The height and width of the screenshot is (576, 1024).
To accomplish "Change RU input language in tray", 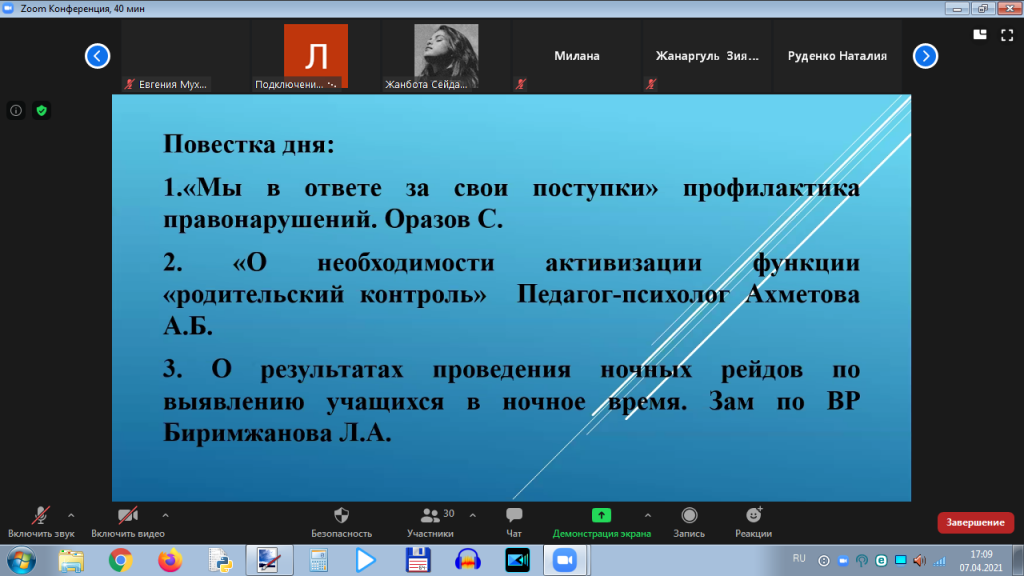I will pyautogui.click(x=799, y=559).
